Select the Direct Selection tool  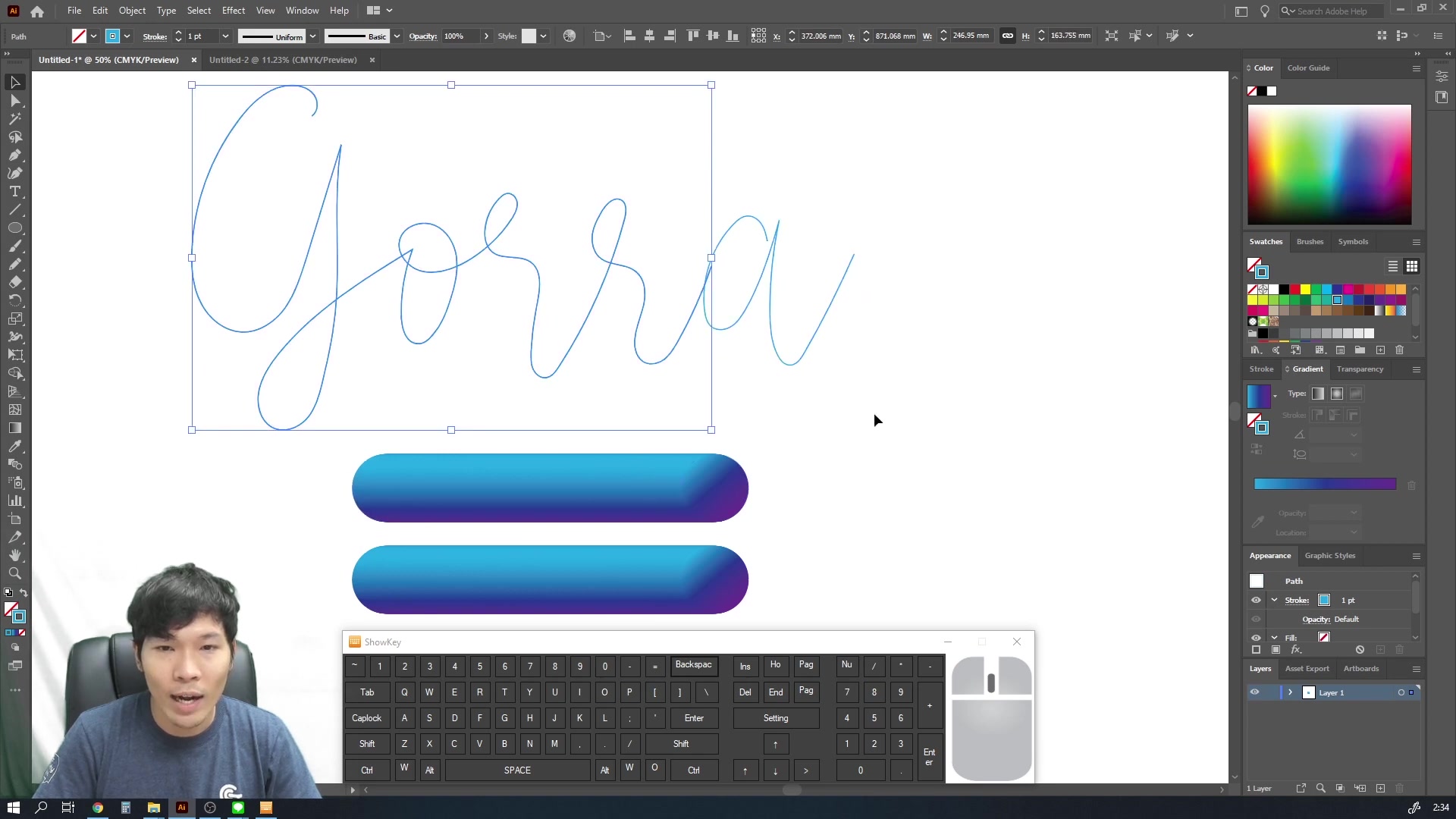click(x=15, y=100)
